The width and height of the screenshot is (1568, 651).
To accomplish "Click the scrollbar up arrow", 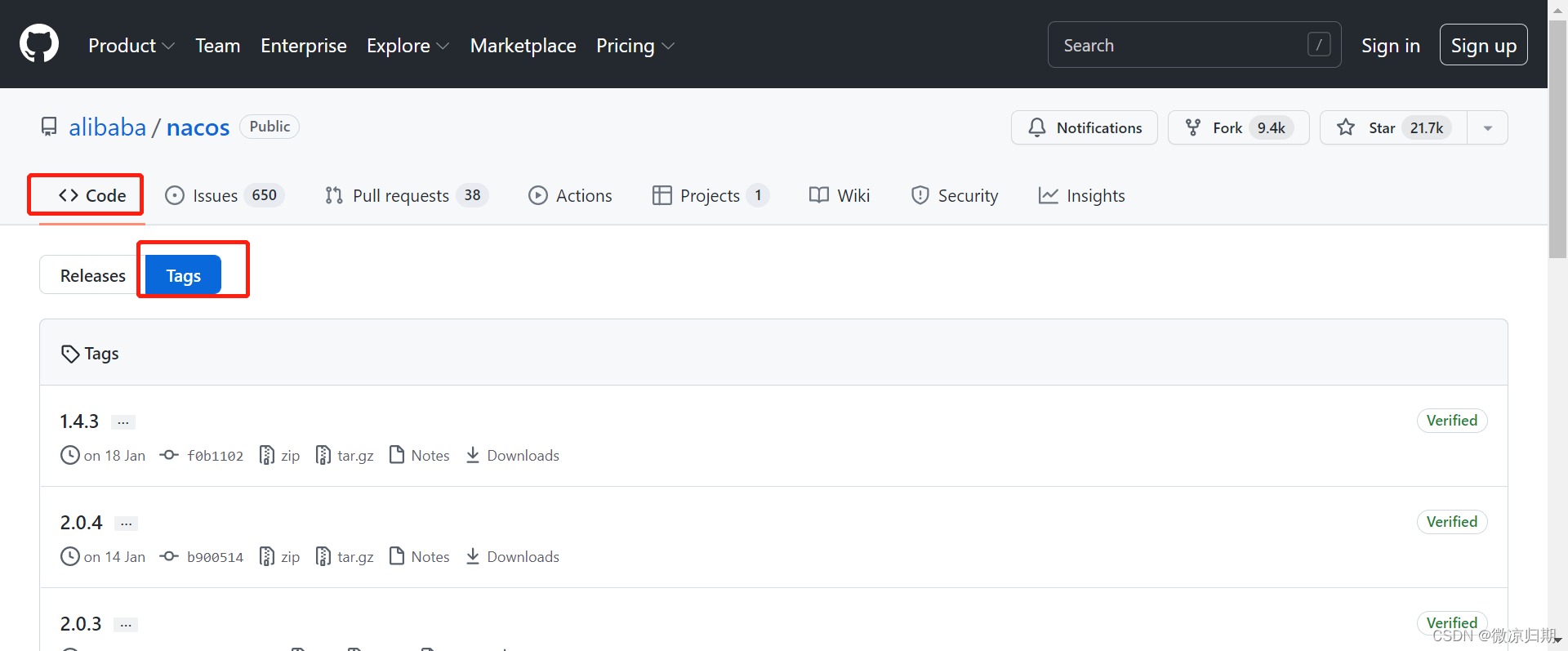I will (1557, 10).
